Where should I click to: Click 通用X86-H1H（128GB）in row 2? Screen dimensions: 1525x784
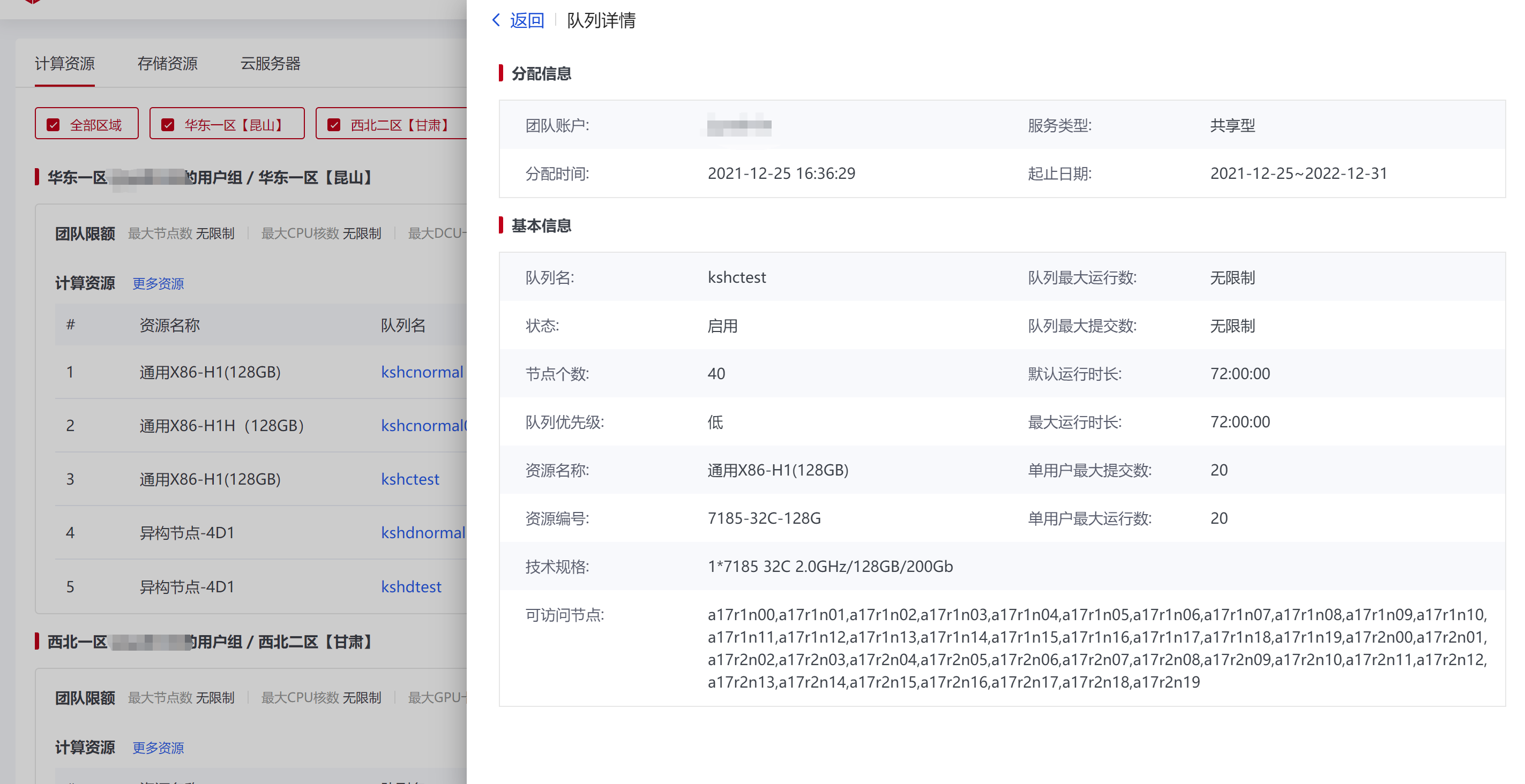click(222, 425)
